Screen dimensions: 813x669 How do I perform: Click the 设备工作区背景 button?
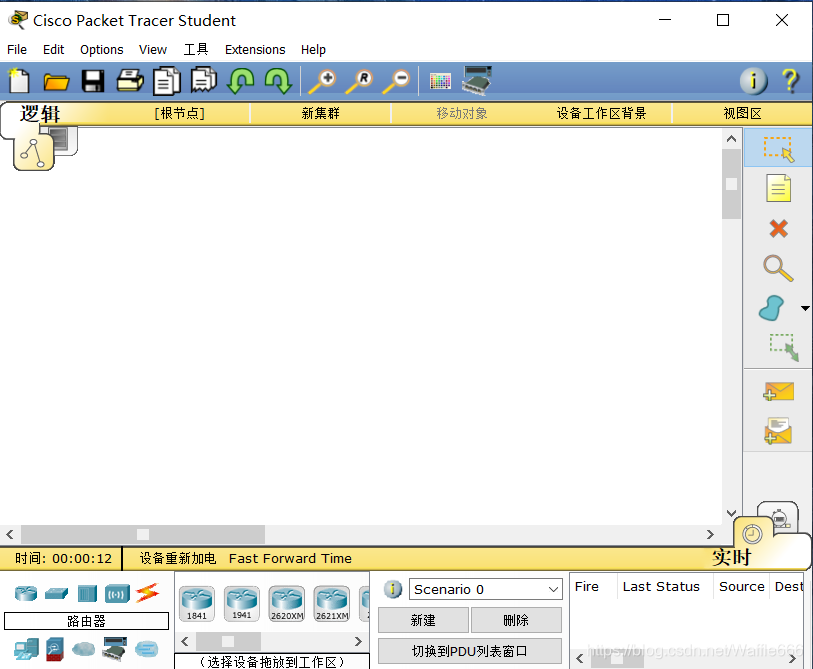(601, 114)
